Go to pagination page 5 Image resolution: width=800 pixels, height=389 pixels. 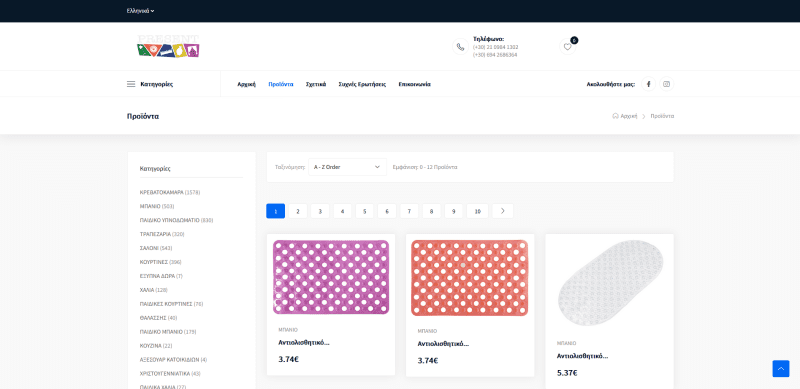coord(365,211)
